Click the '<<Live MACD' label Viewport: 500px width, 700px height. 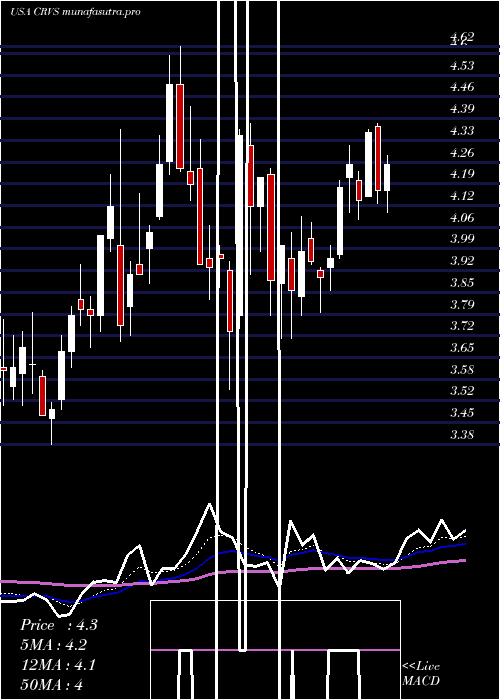click(x=421, y=674)
